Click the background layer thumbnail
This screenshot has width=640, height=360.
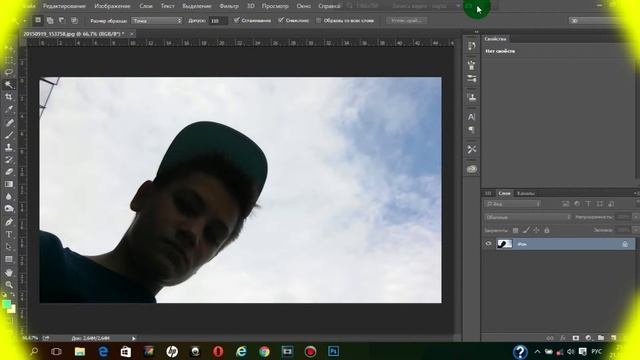pyautogui.click(x=504, y=244)
